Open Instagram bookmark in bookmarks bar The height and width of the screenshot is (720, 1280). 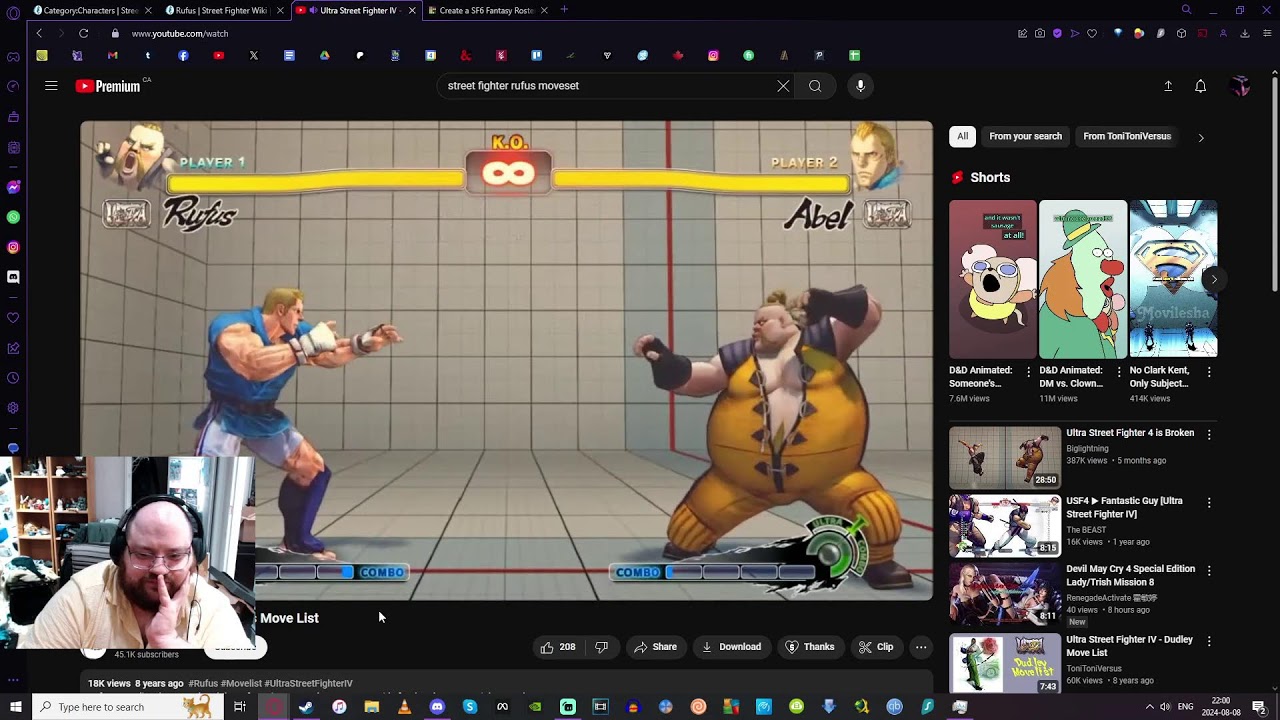tap(713, 56)
